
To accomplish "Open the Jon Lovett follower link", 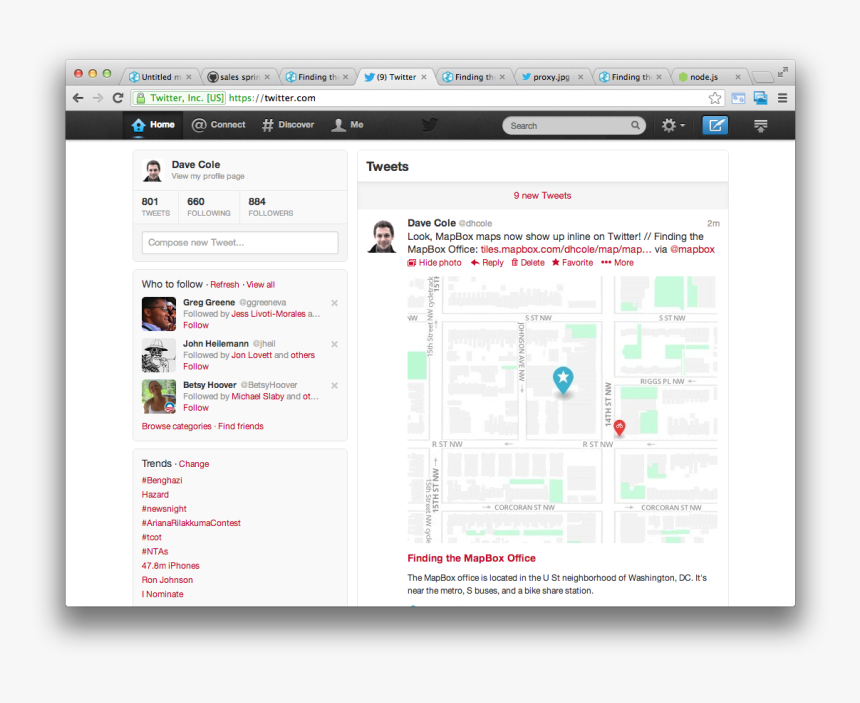I will [252, 355].
